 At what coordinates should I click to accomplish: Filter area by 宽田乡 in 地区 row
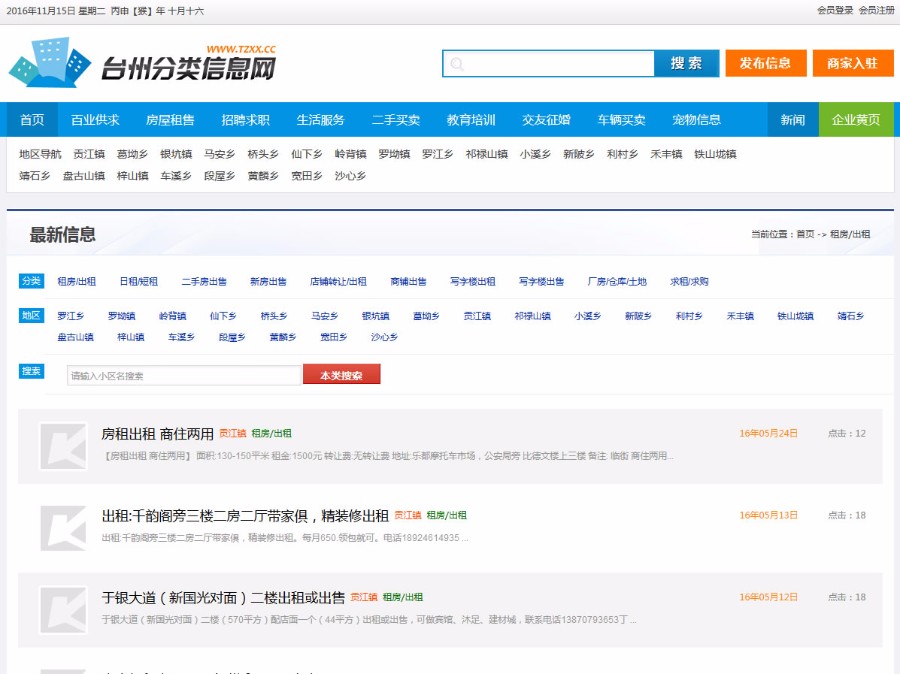334,337
